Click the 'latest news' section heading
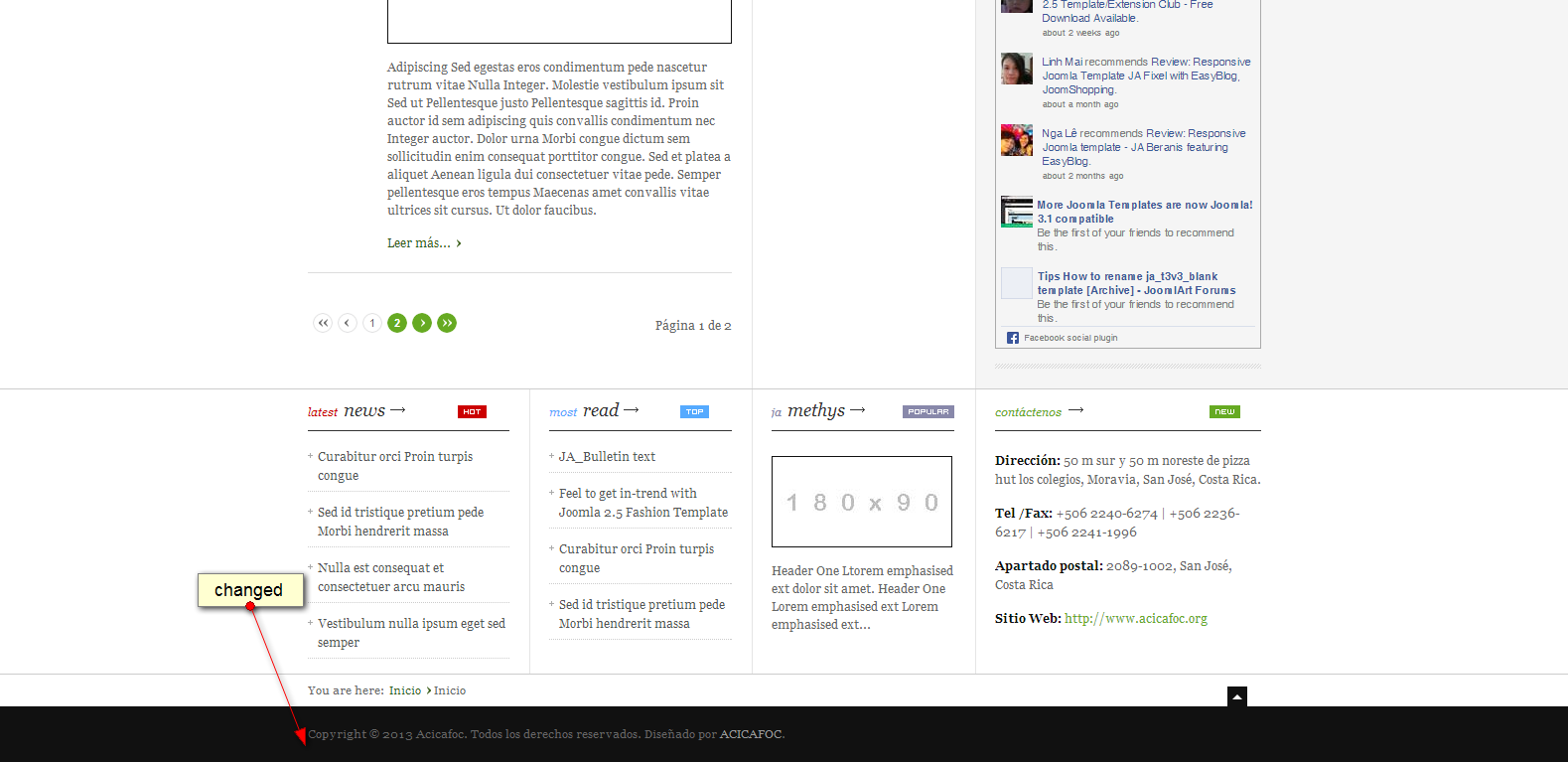The image size is (1568, 762). (356, 410)
